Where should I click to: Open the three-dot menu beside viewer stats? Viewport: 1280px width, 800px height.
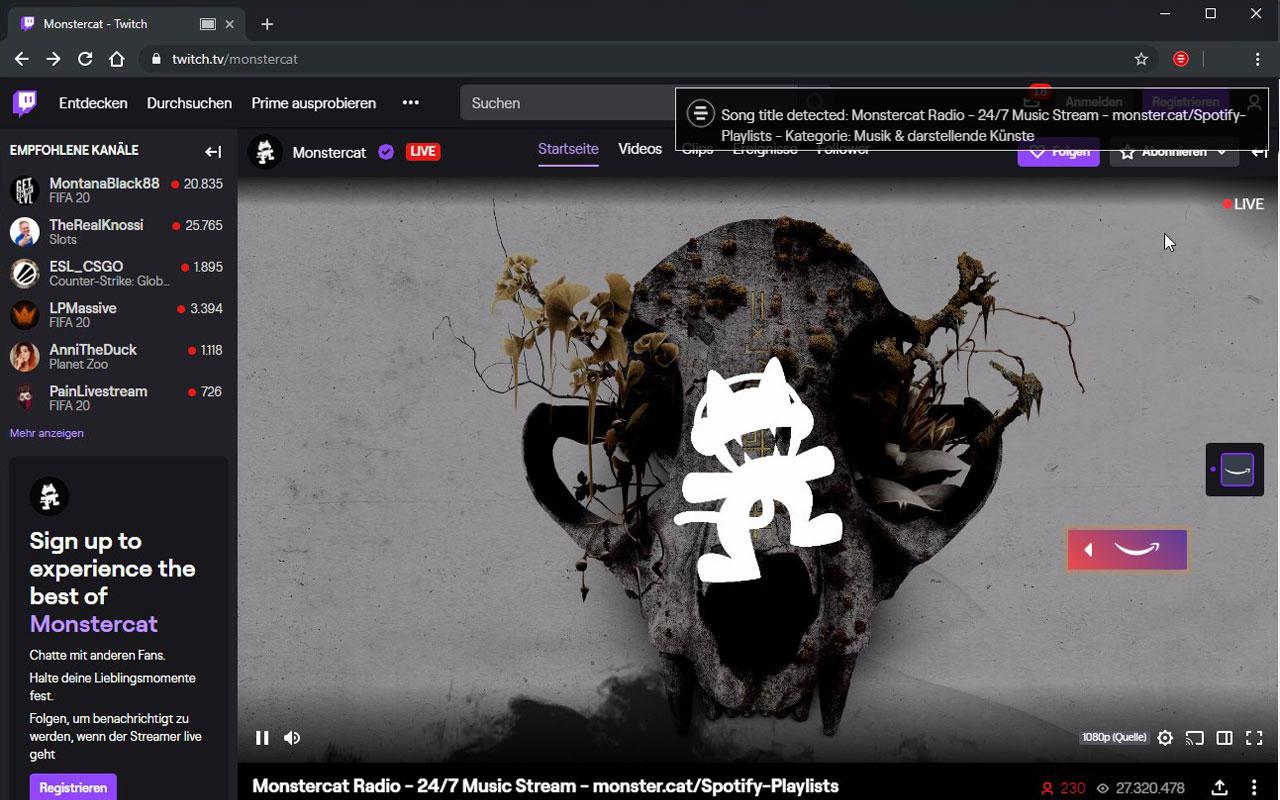click(x=1256, y=787)
